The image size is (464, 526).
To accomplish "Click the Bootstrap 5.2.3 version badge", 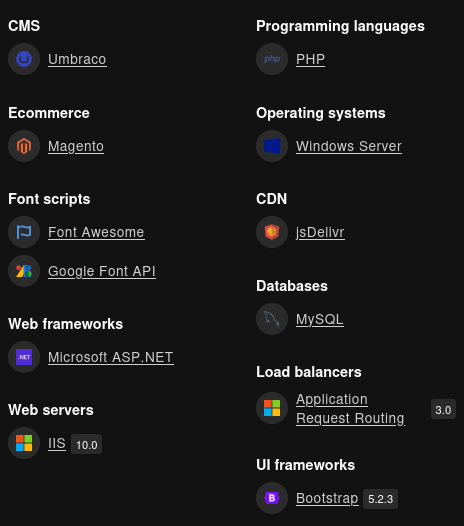I will tap(380, 499).
